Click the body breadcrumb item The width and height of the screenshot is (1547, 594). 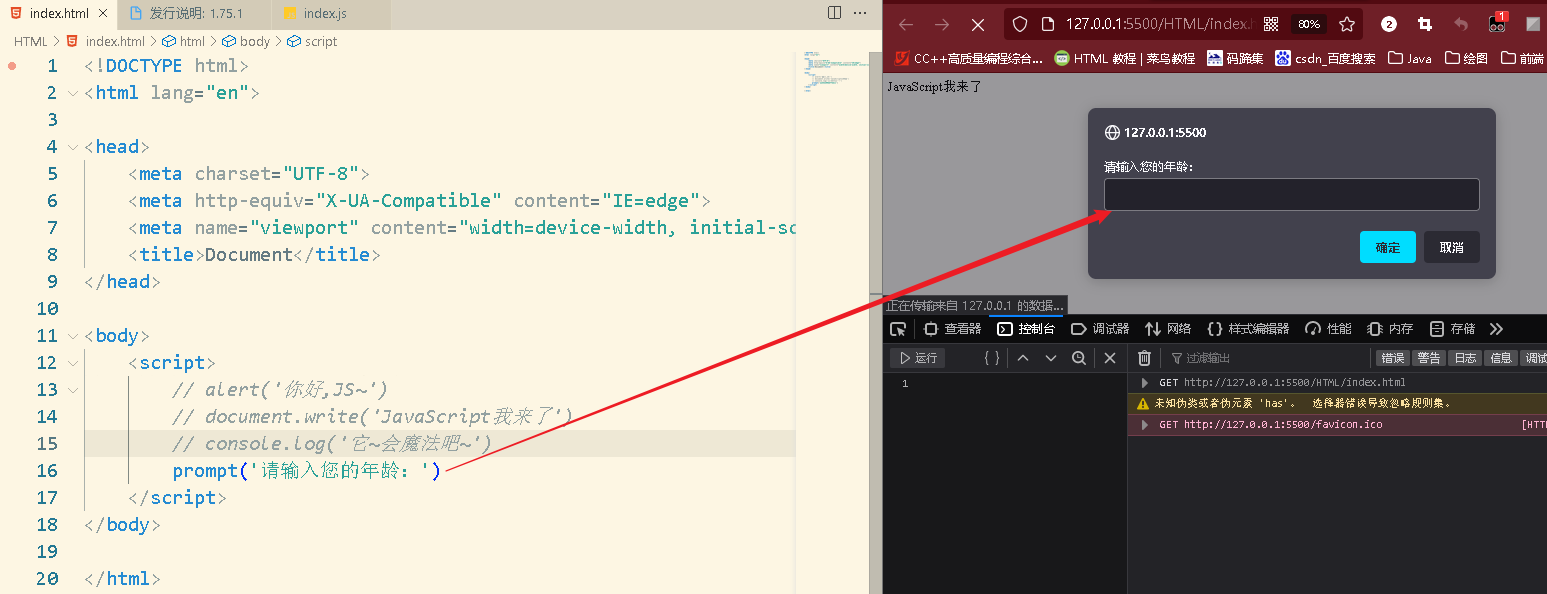point(246,41)
